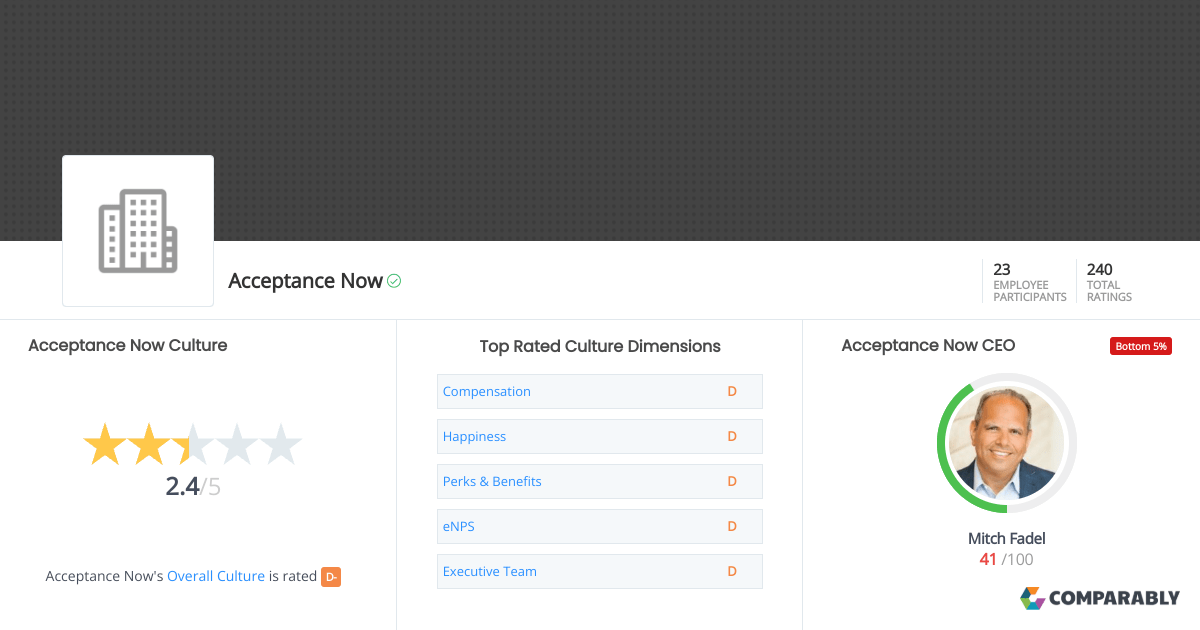
Task: Click the D grade next to Compensation
Action: tap(732, 391)
